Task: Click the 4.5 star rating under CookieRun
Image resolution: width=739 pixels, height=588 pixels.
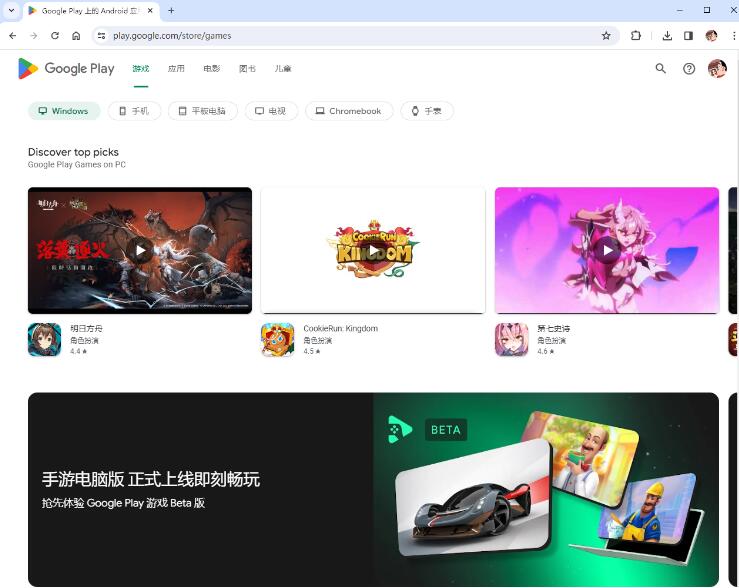Action: 312,351
